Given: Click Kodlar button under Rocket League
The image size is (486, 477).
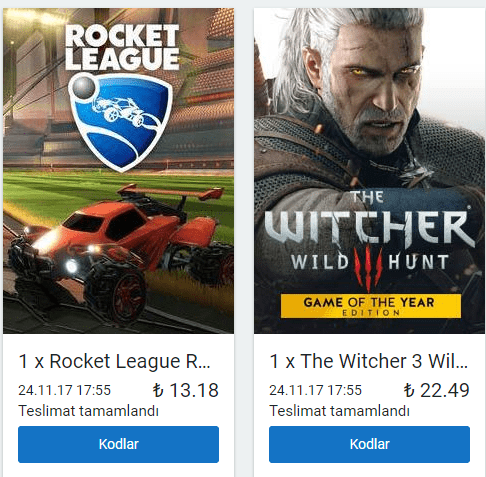Looking at the screenshot, I should point(118,444).
